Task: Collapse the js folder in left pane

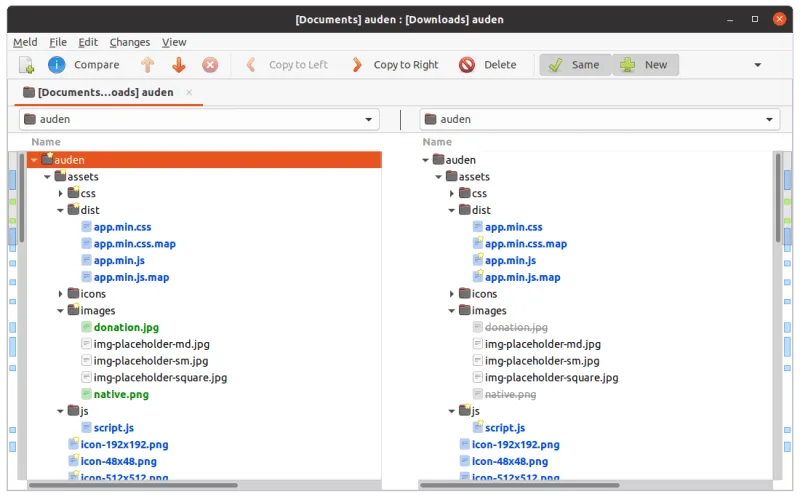Action: pos(60,411)
